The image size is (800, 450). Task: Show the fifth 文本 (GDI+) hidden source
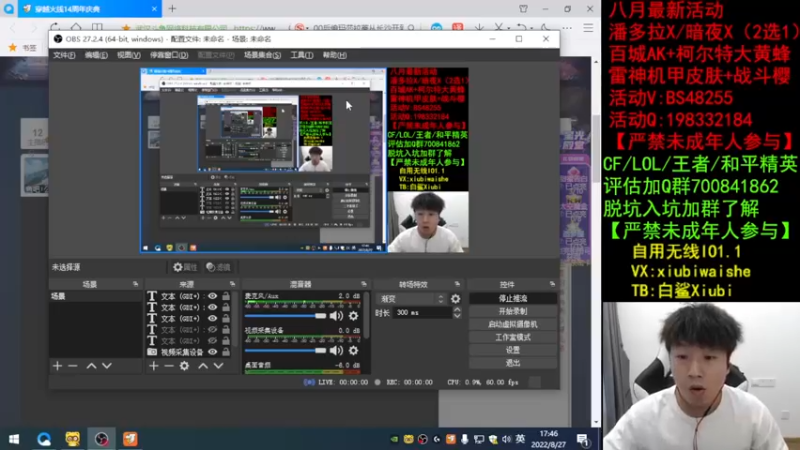212,341
